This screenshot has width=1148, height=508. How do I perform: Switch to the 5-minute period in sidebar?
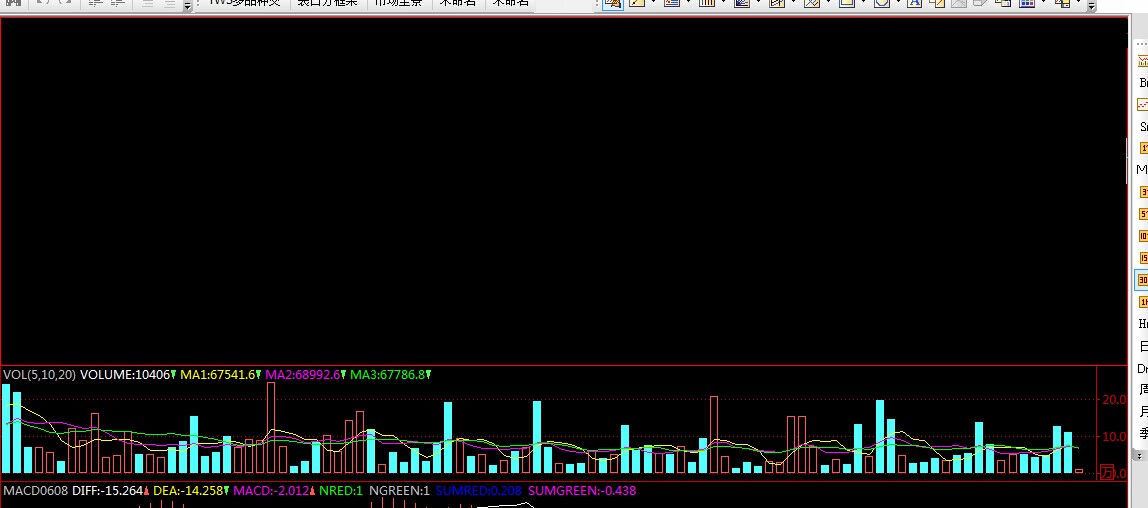click(x=1143, y=214)
